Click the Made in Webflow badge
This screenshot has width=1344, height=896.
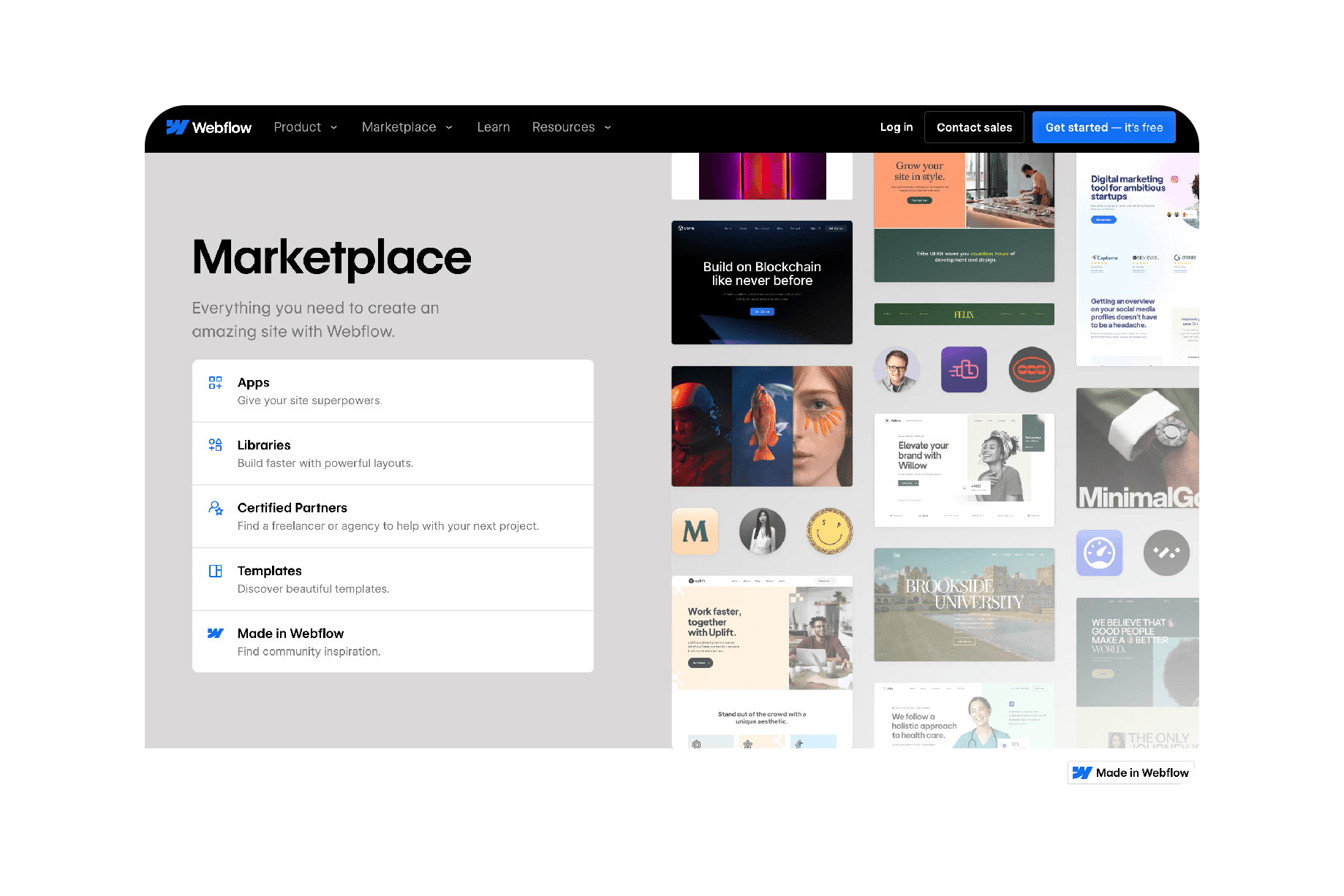point(1130,772)
